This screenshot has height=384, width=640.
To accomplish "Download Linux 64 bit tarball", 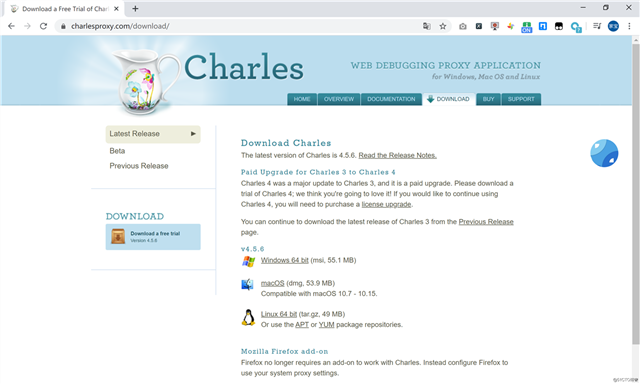I will [279, 314].
